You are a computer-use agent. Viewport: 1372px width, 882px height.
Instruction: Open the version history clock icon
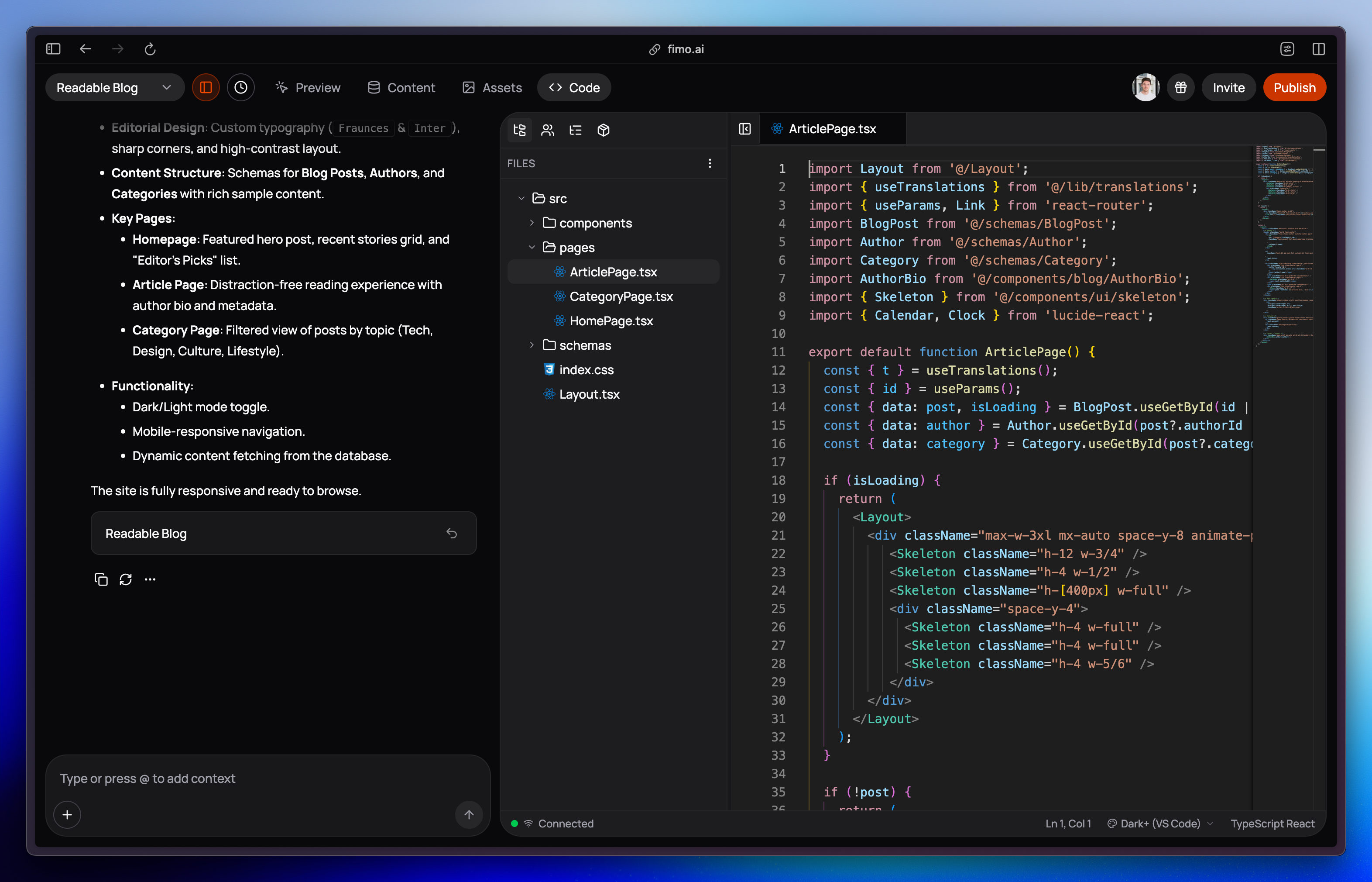click(x=240, y=87)
